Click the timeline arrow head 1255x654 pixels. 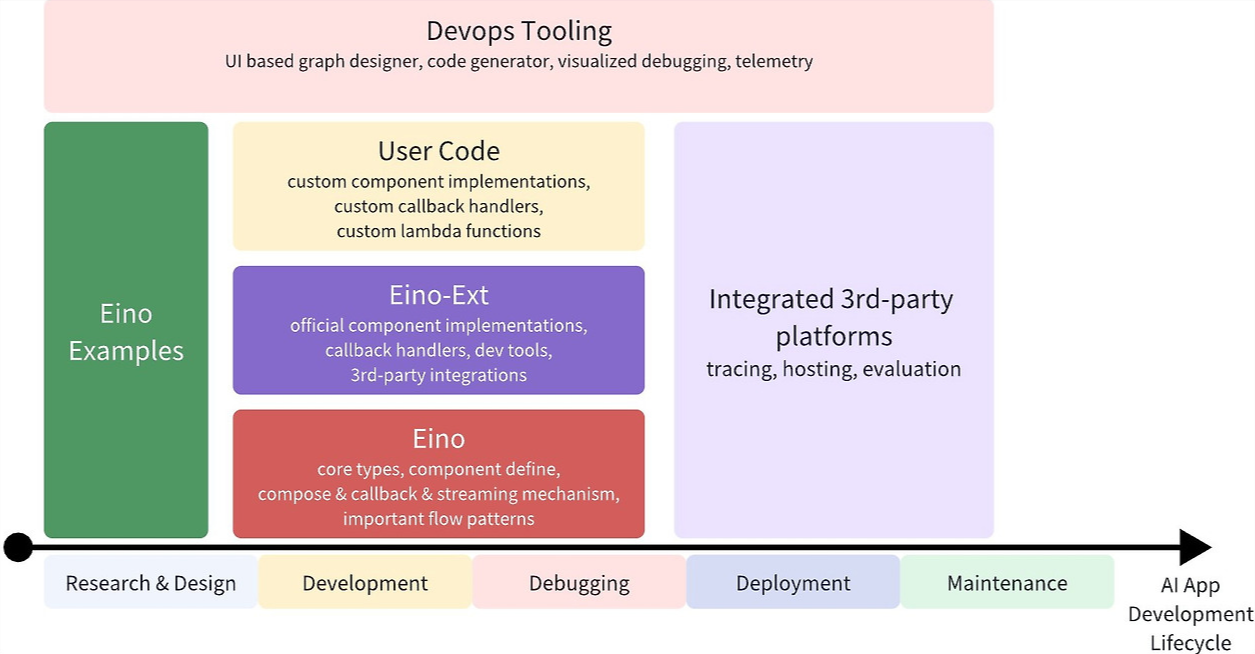[x=1190, y=546]
